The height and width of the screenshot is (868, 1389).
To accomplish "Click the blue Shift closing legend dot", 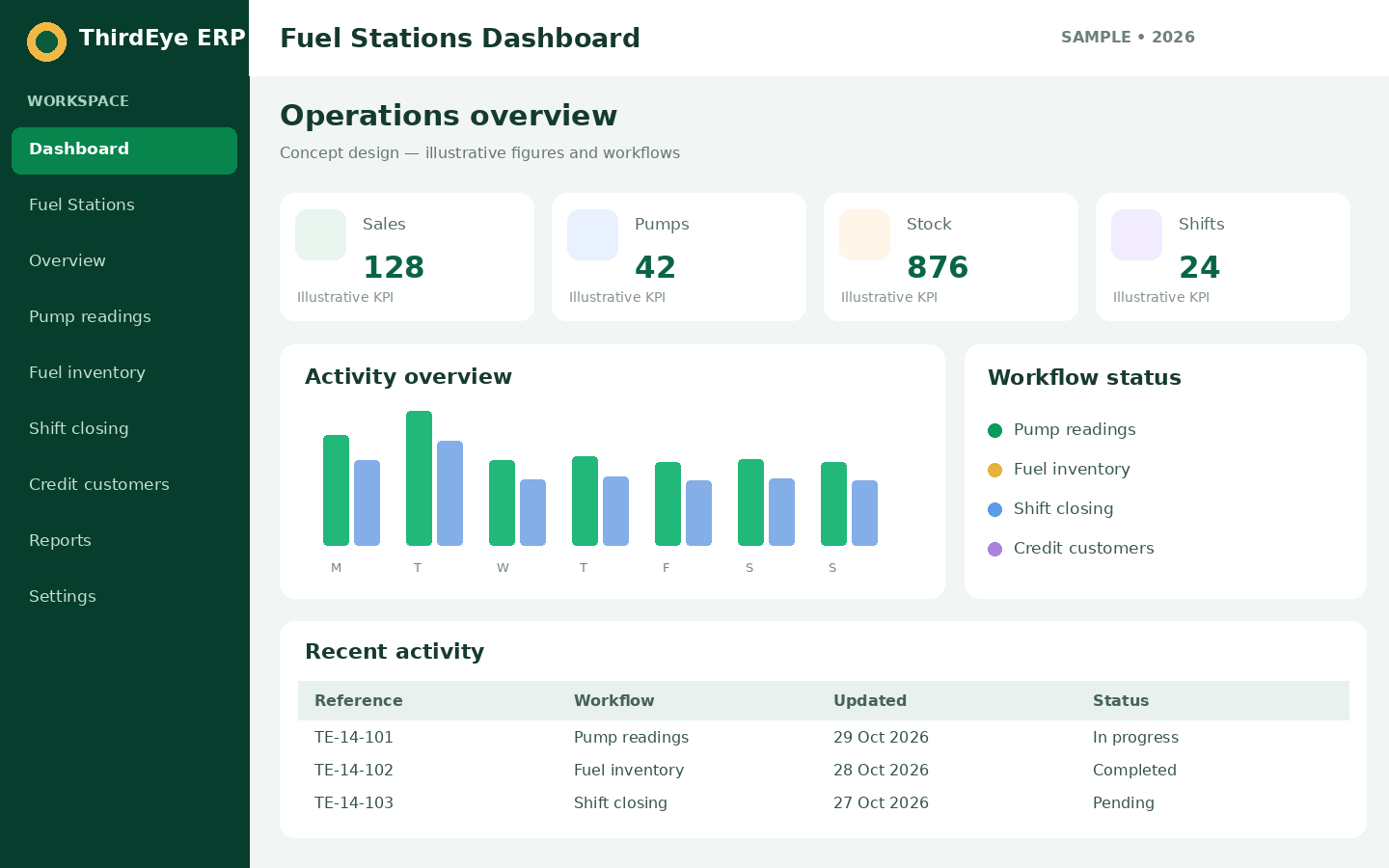I will (995, 509).
